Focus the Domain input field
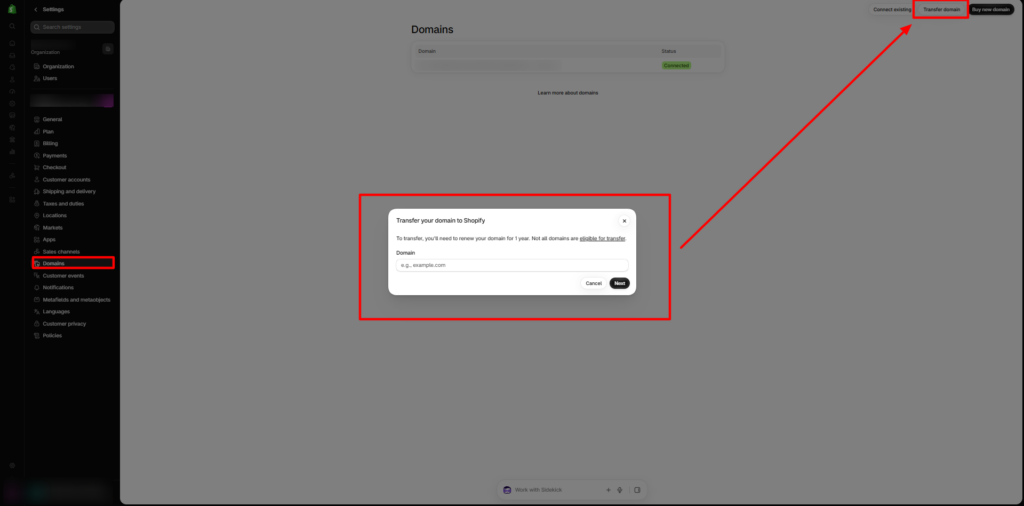1024x506 pixels. [512, 265]
